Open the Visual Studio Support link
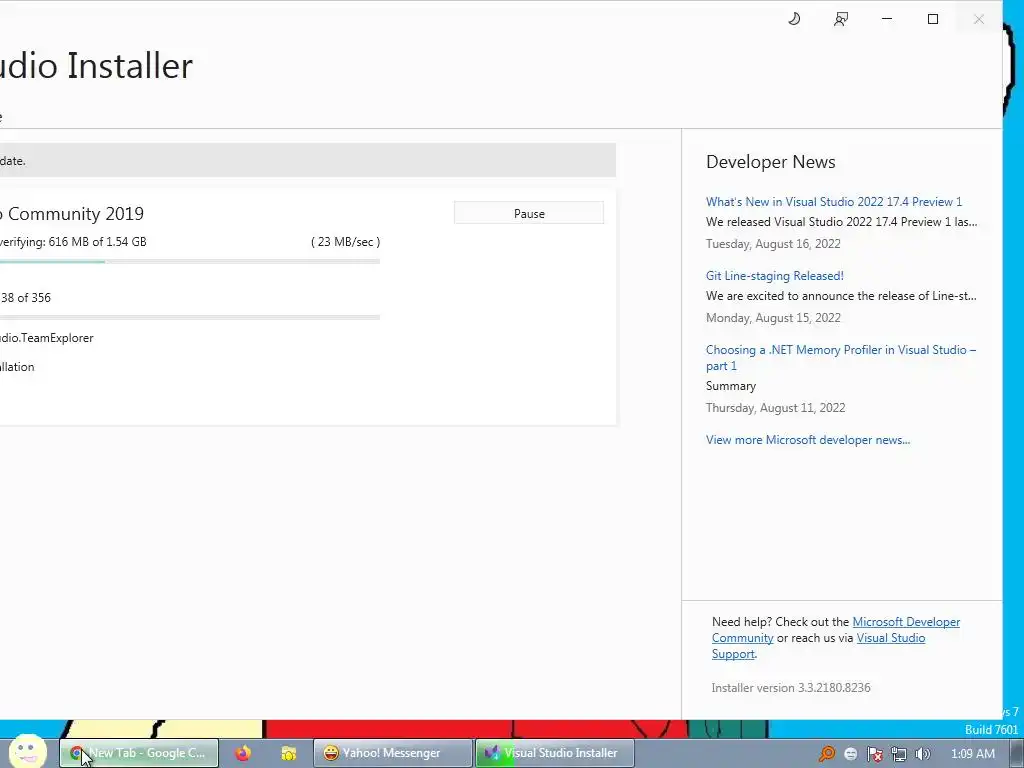This screenshot has height=768, width=1024. (890, 637)
